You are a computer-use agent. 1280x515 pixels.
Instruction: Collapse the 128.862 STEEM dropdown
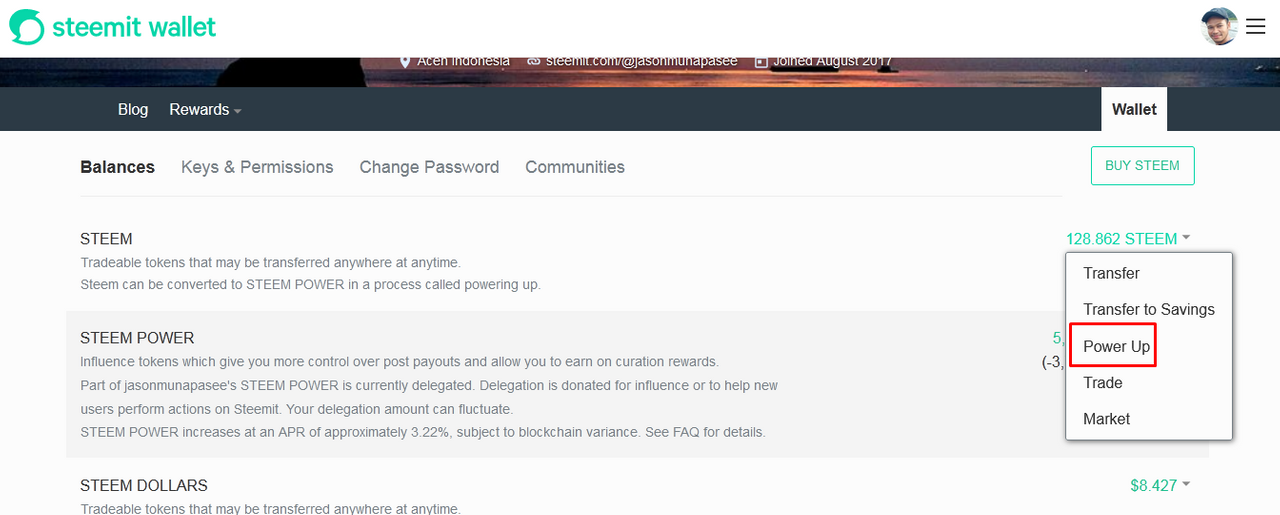pyautogui.click(x=1128, y=239)
